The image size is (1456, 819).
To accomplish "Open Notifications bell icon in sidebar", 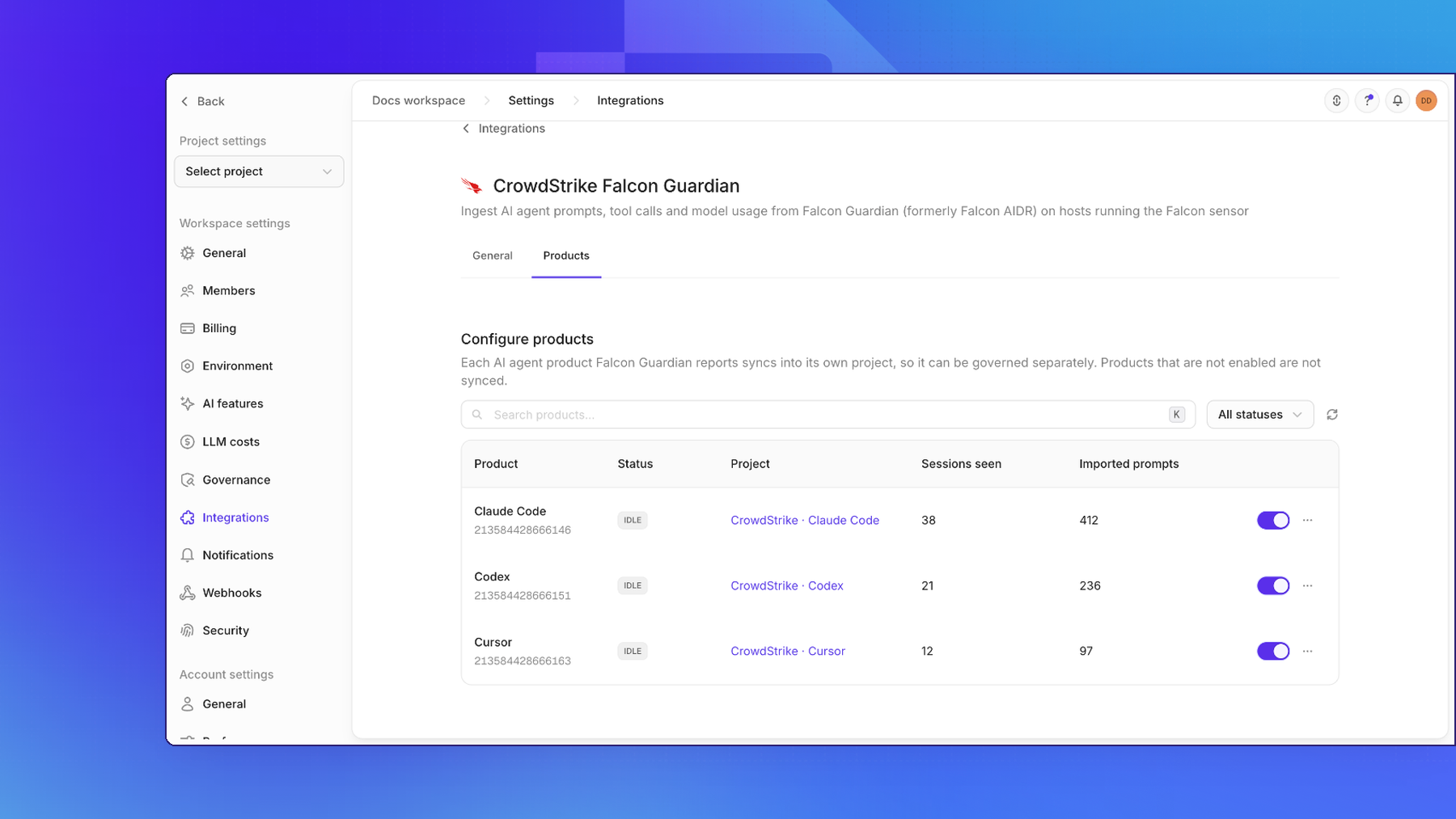I will [188, 555].
